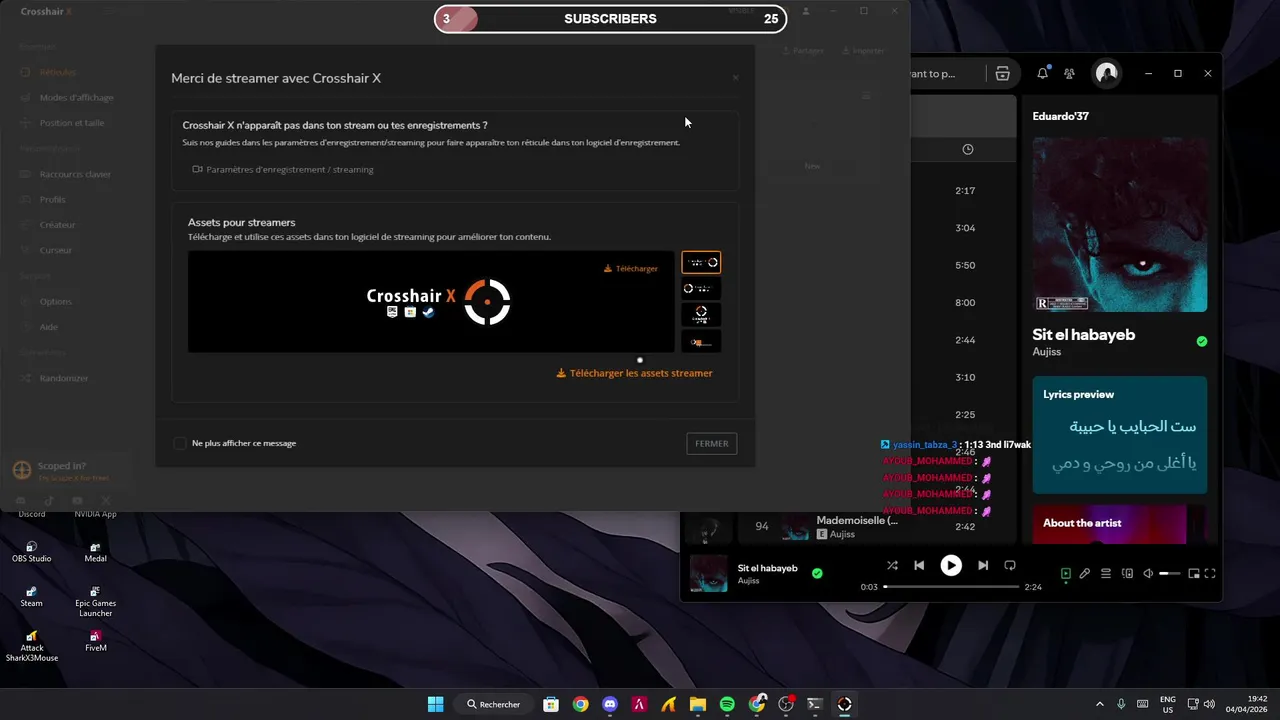The height and width of the screenshot is (720, 1280).
Task: Toggle repeat in Spotify player
Action: (1010, 565)
